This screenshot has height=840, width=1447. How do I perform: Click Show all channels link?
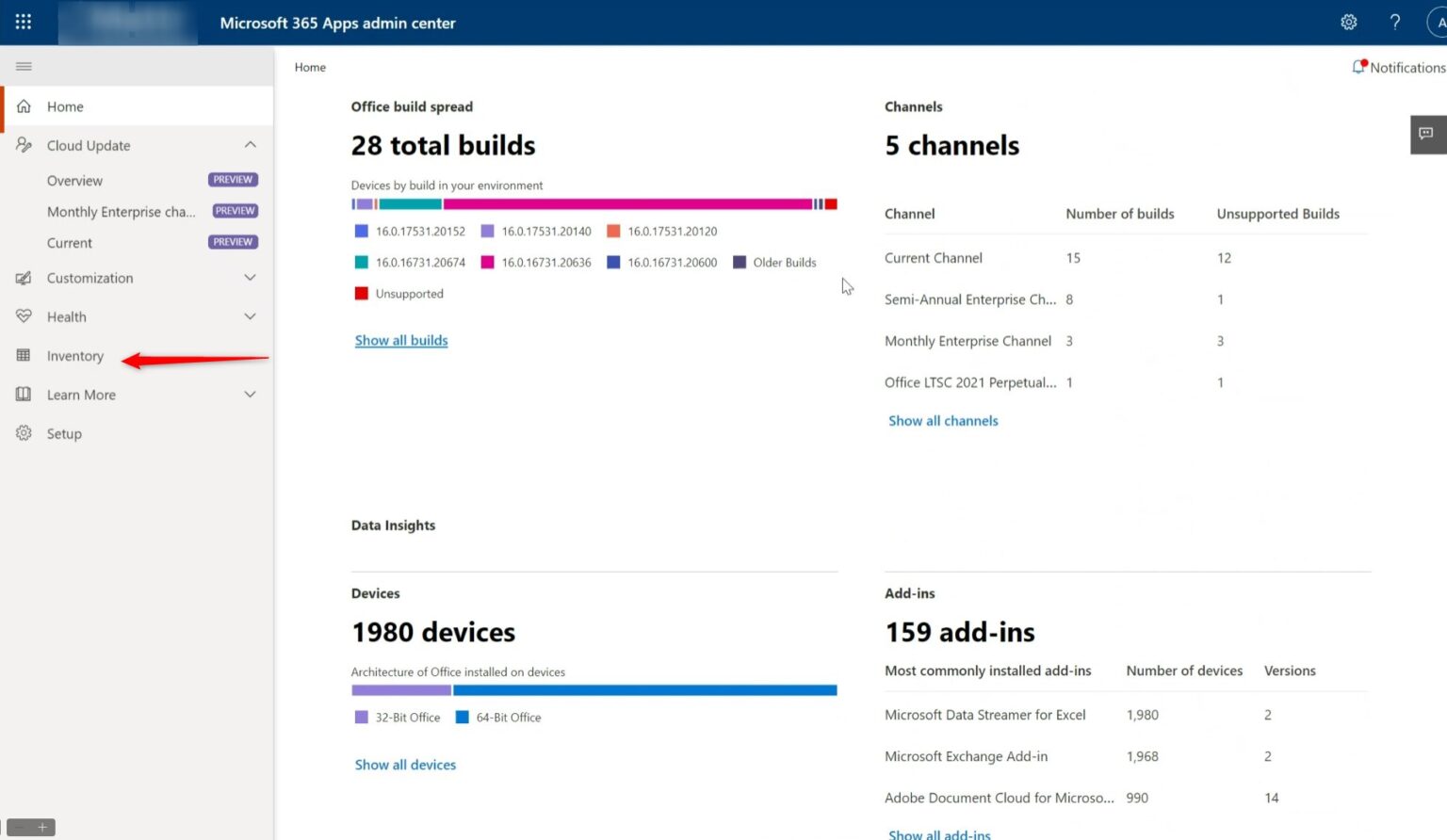[943, 420]
